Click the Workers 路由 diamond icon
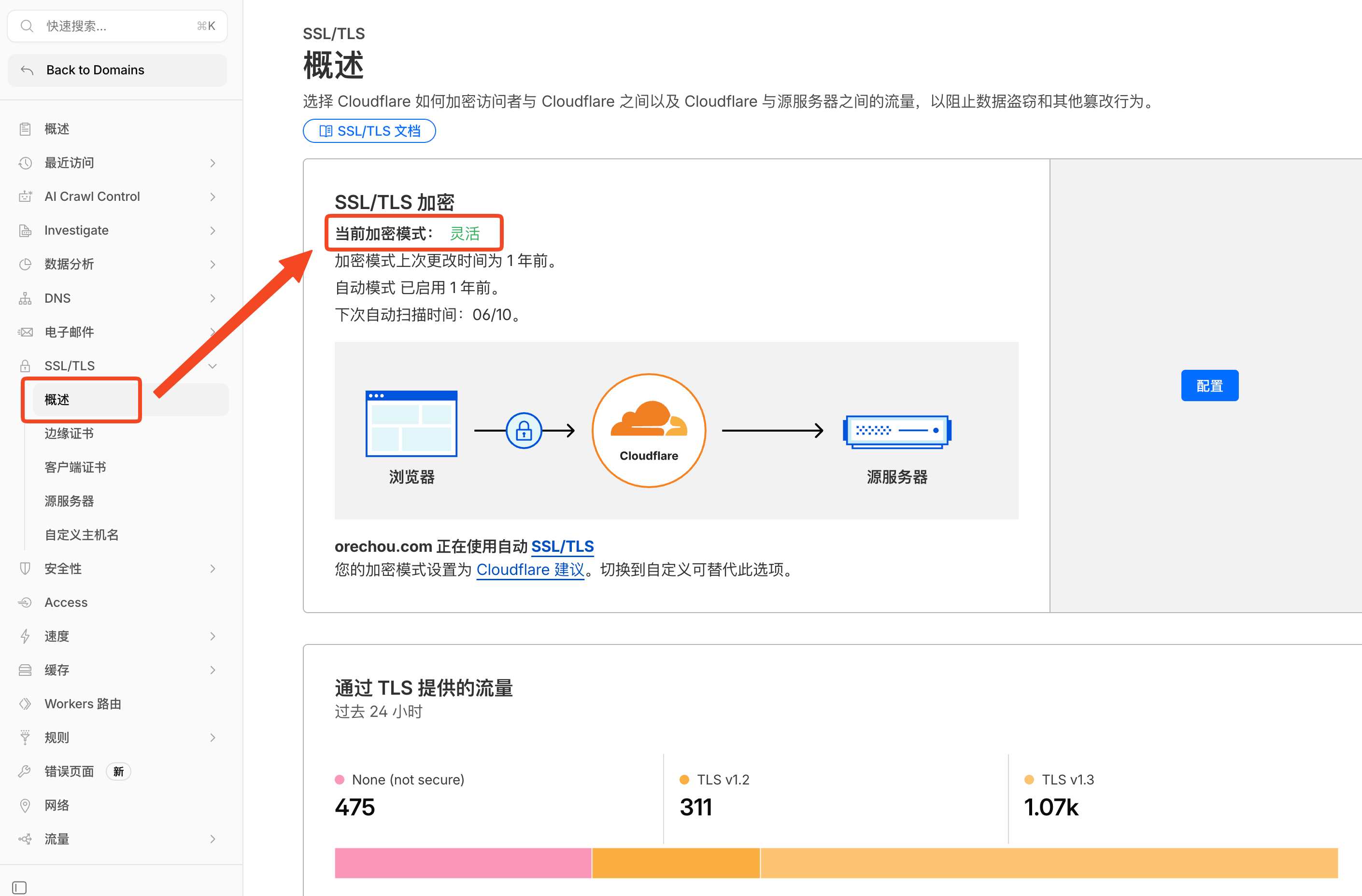1362x896 pixels. (25, 704)
